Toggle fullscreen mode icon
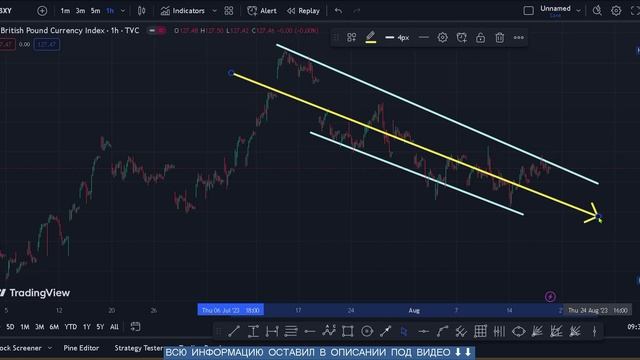Viewport: 640px width, 360px height. [x=635, y=11]
